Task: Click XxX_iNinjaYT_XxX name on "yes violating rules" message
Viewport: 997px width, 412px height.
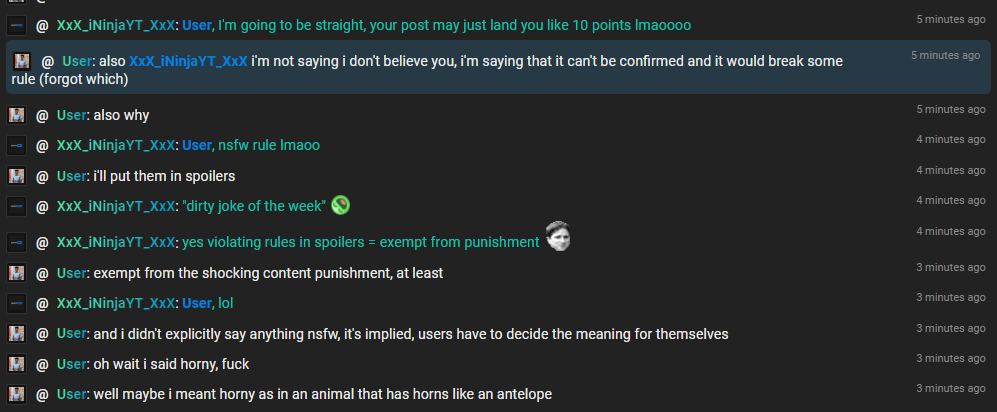Action: pyautogui.click(x=115, y=243)
